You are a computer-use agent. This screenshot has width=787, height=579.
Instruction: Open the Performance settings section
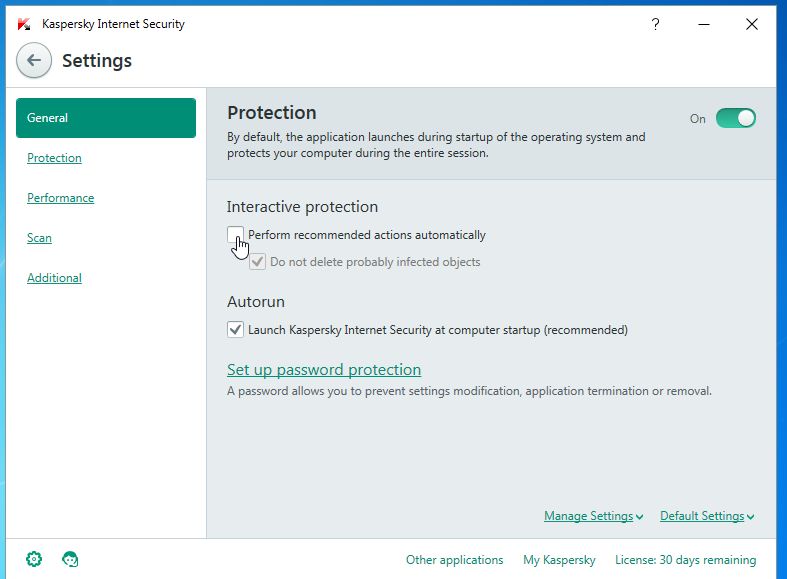60,198
